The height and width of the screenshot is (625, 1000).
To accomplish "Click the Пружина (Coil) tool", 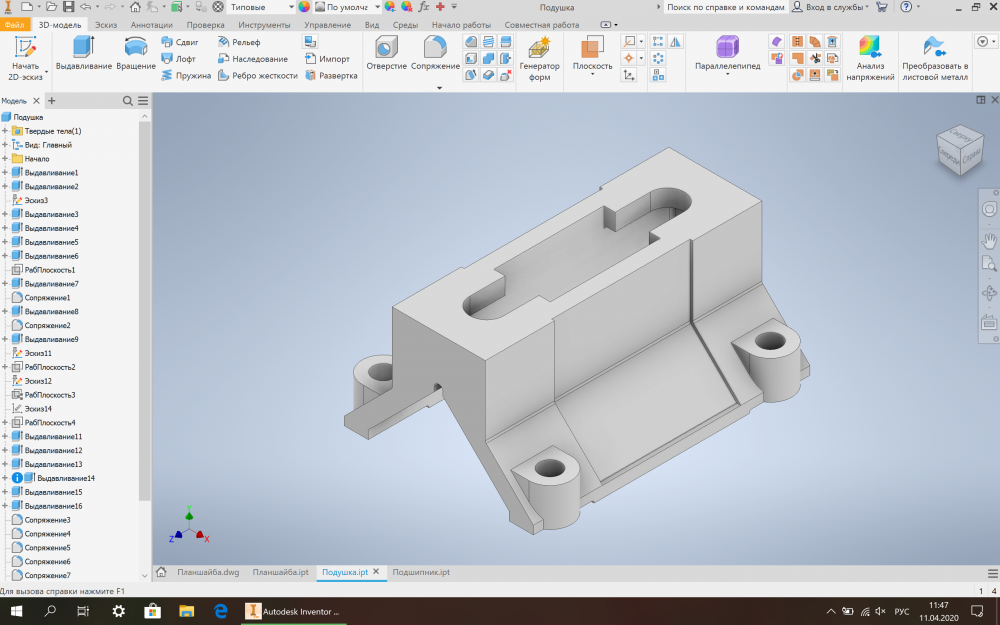I will [x=185, y=75].
